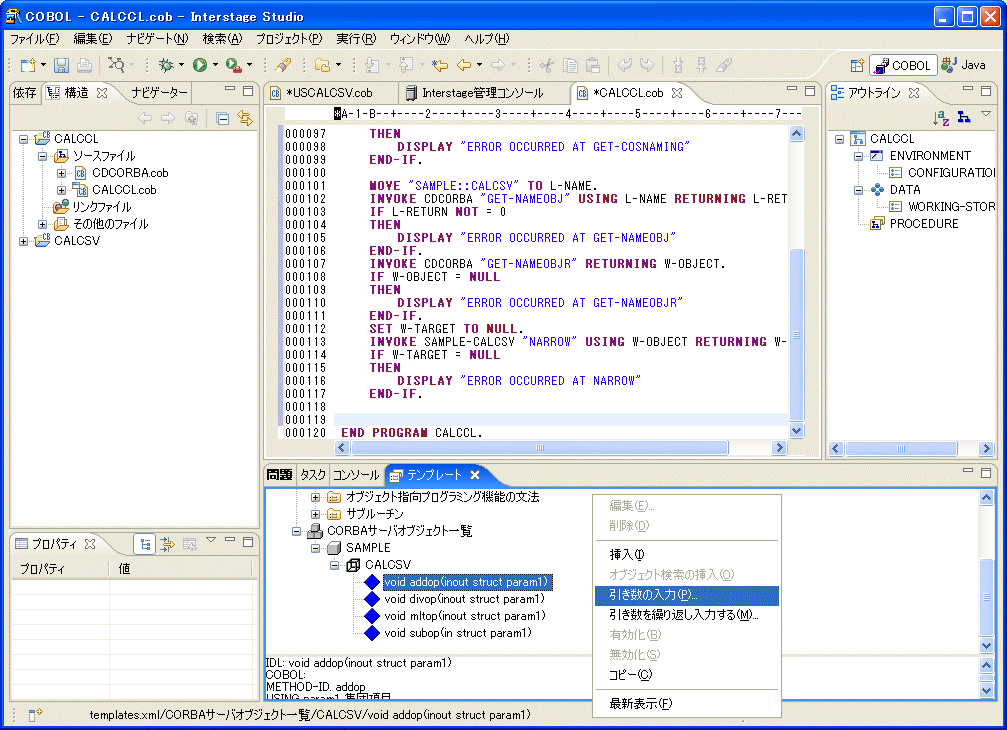
Task: Click the Copy toolbar icon
Action: point(570,65)
